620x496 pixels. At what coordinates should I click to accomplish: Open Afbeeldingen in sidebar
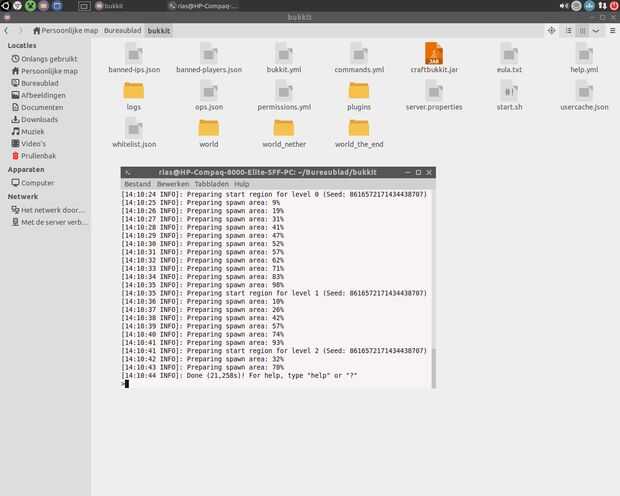[39, 95]
